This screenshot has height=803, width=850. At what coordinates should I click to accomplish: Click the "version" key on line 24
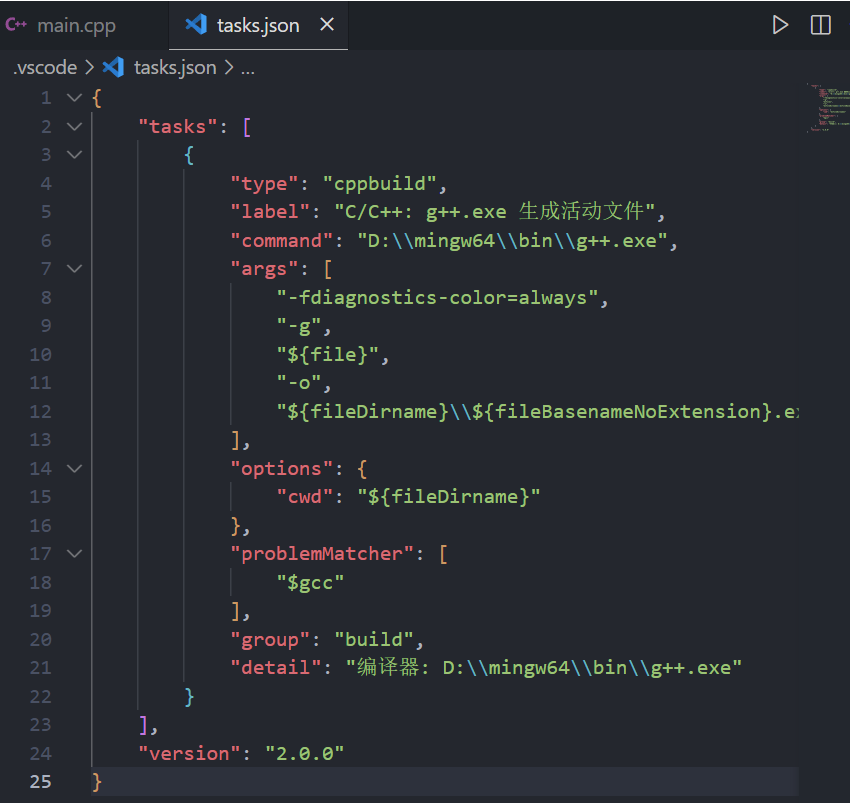(190, 753)
